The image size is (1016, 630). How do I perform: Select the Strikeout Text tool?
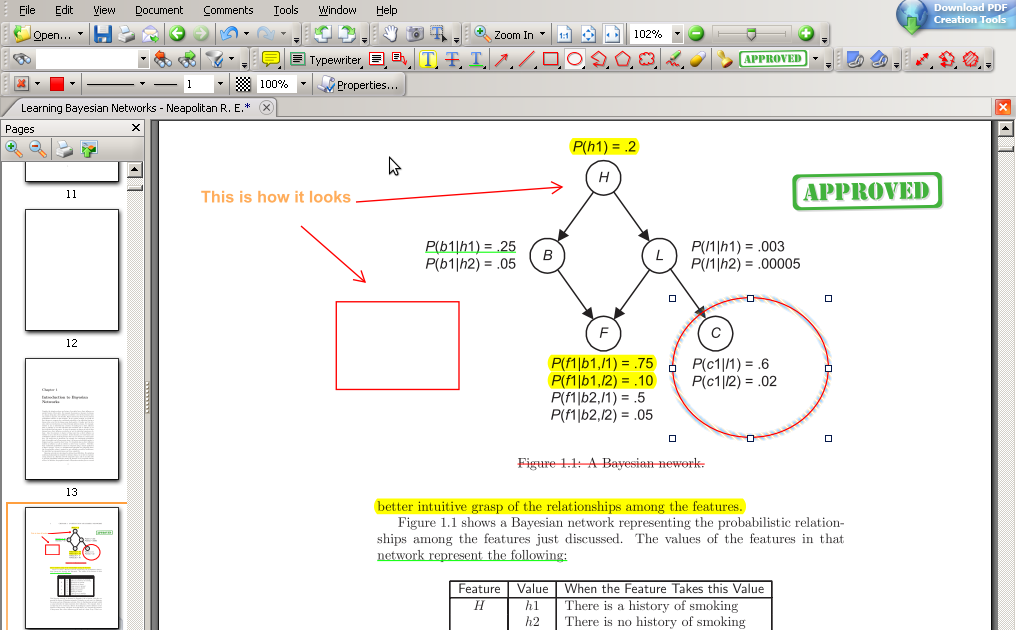coord(452,60)
